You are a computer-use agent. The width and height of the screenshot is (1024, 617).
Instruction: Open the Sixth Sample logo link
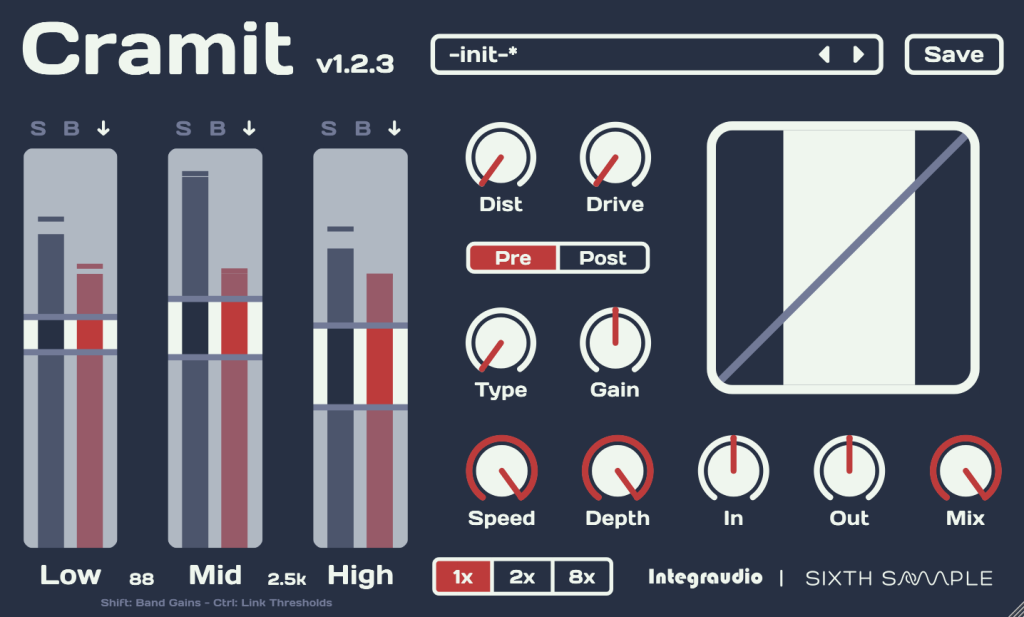(x=899, y=578)
